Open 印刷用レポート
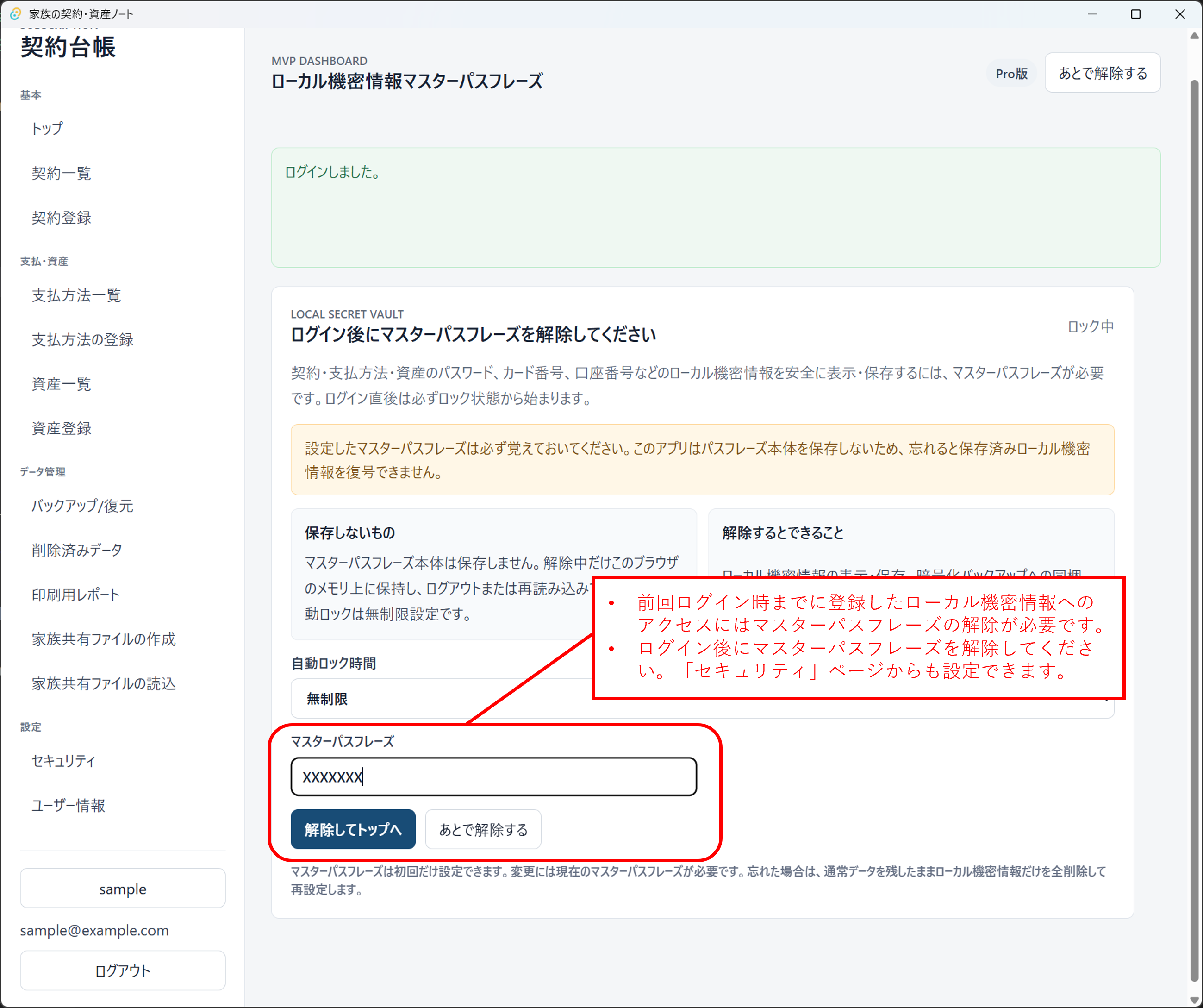Image resolution: width=1203 pixels, height=1008 pixels. (75, 595)
